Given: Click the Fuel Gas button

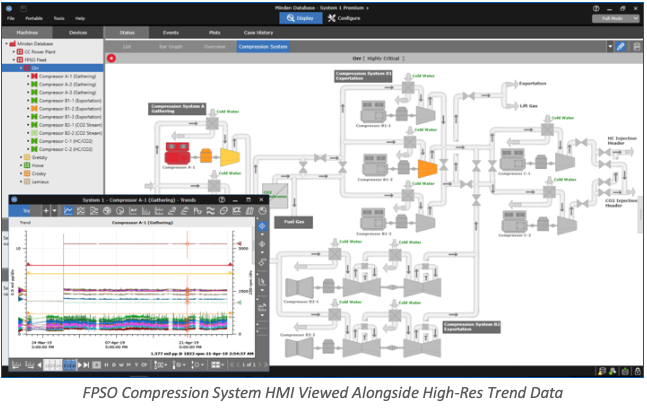Looking at the screenshot, I should [x=293, y=222].
